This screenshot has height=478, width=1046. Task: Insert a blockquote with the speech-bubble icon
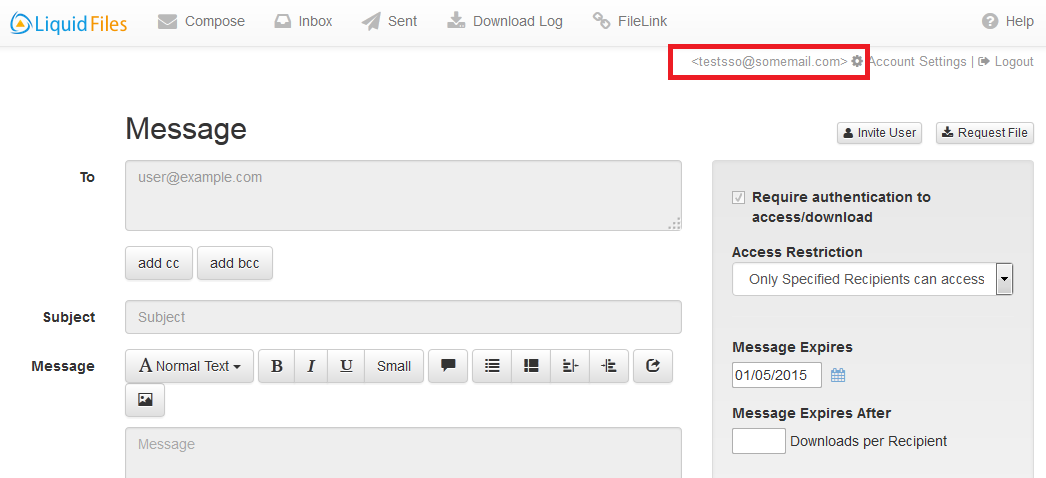(448, 366)
